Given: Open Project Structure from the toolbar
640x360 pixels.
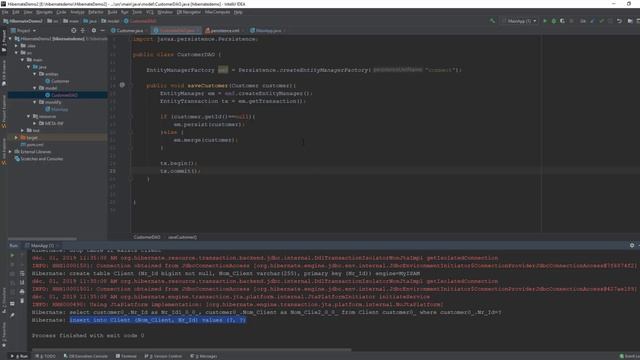Looking at the screenshot, I should (x=630, y=21).
